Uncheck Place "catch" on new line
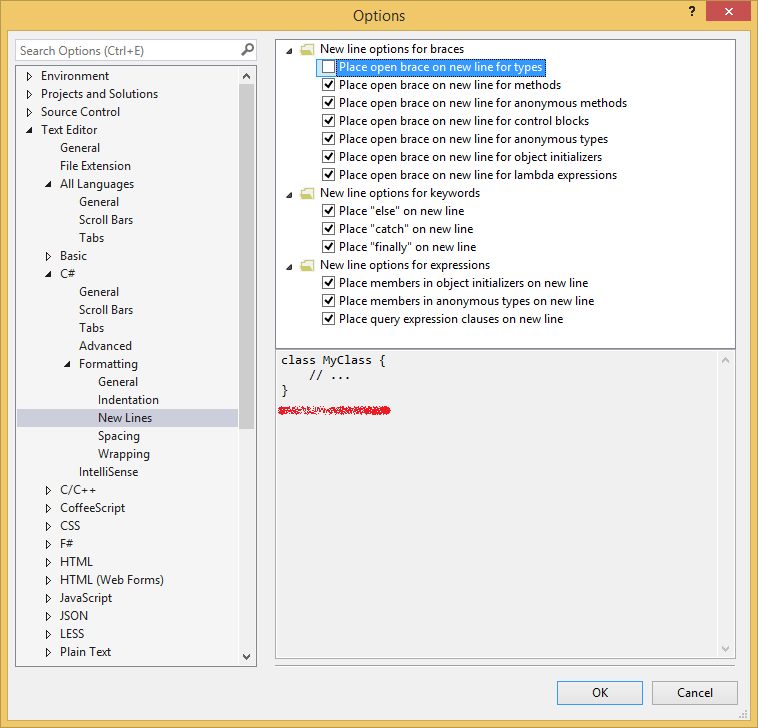The height and width of the screenshot is (728, 758). coord(328,229)
